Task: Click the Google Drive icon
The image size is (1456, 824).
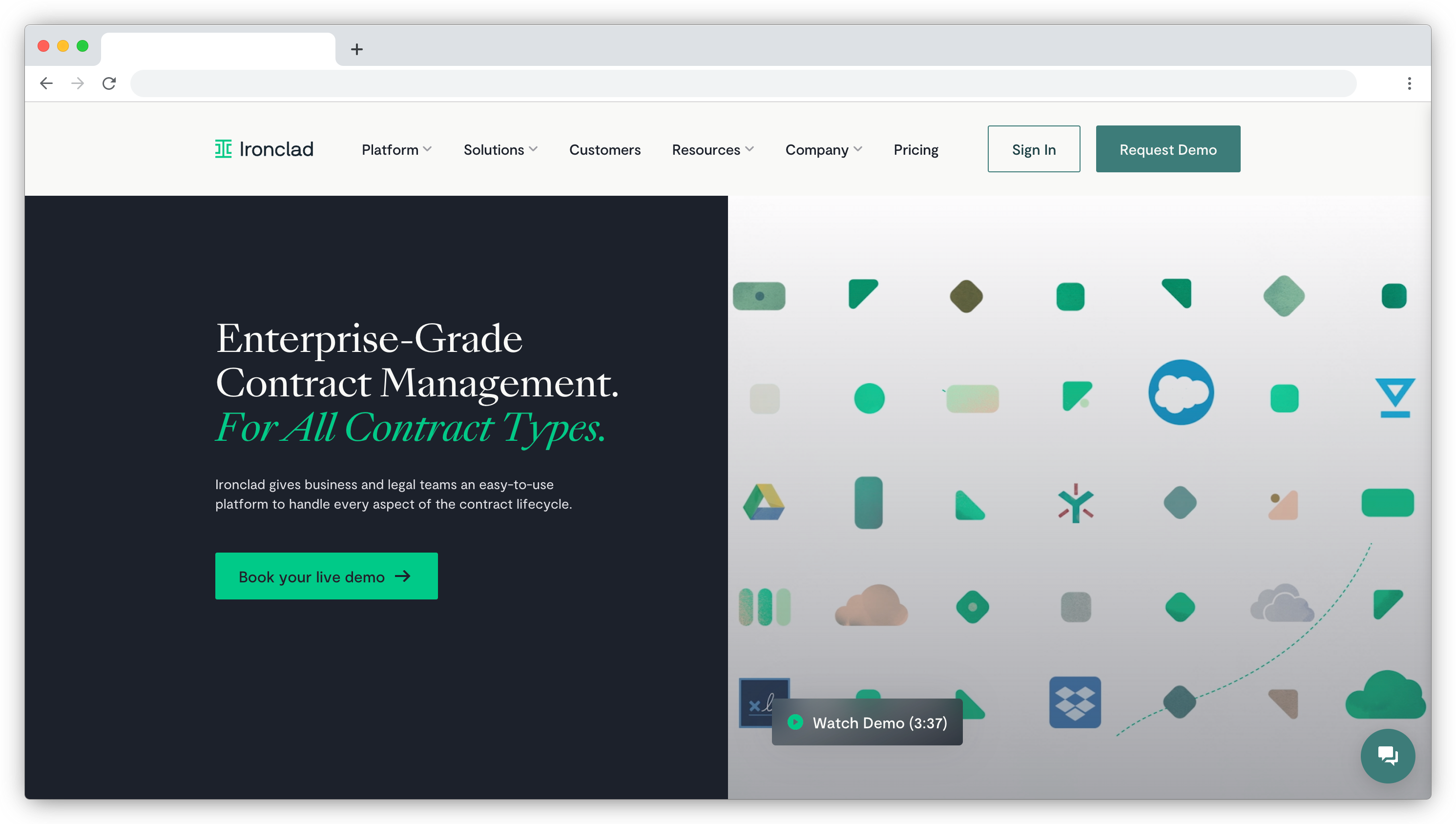Action: 763,502
